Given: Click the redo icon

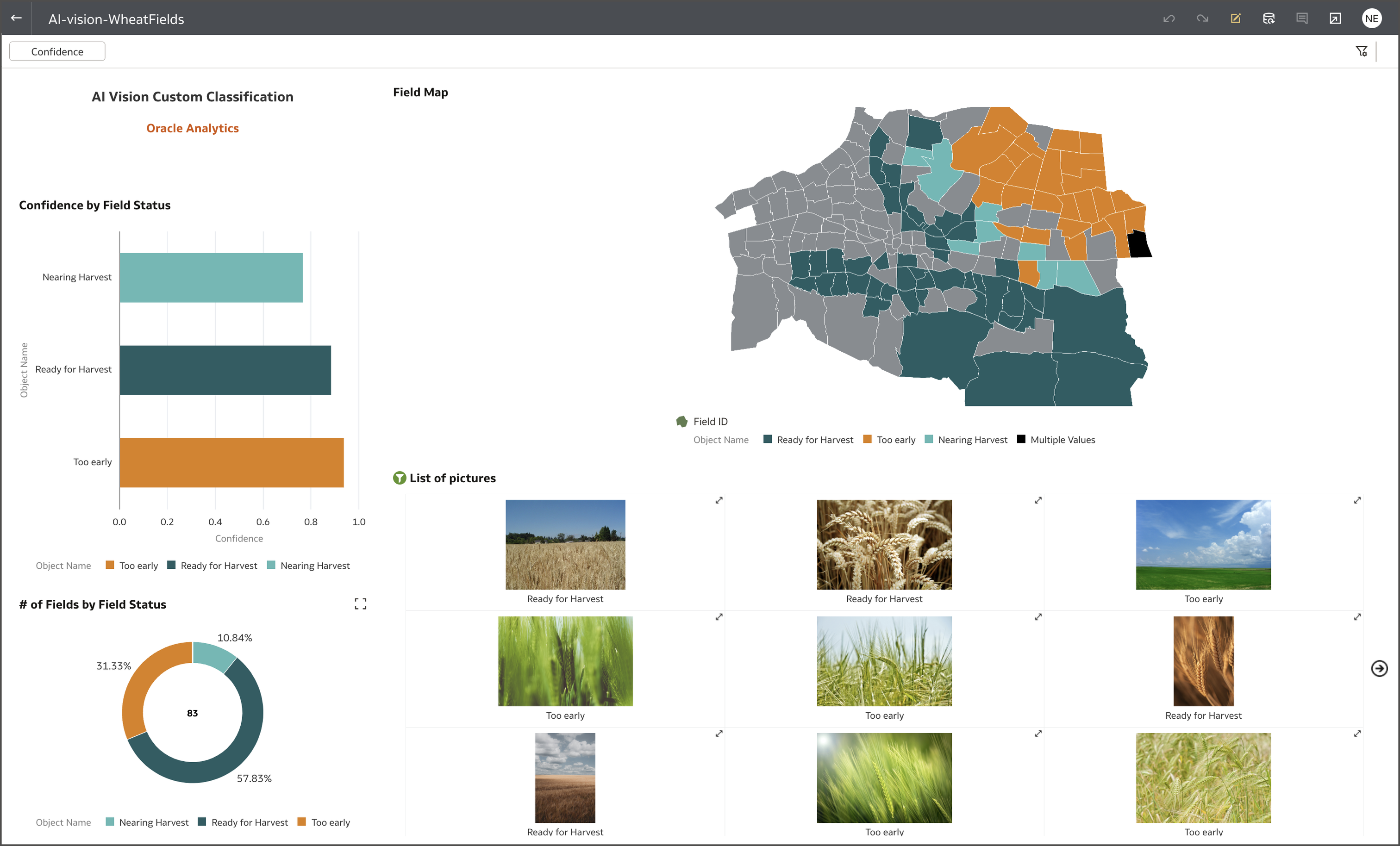Looking at the screenshot, I should coord(1202,19).
